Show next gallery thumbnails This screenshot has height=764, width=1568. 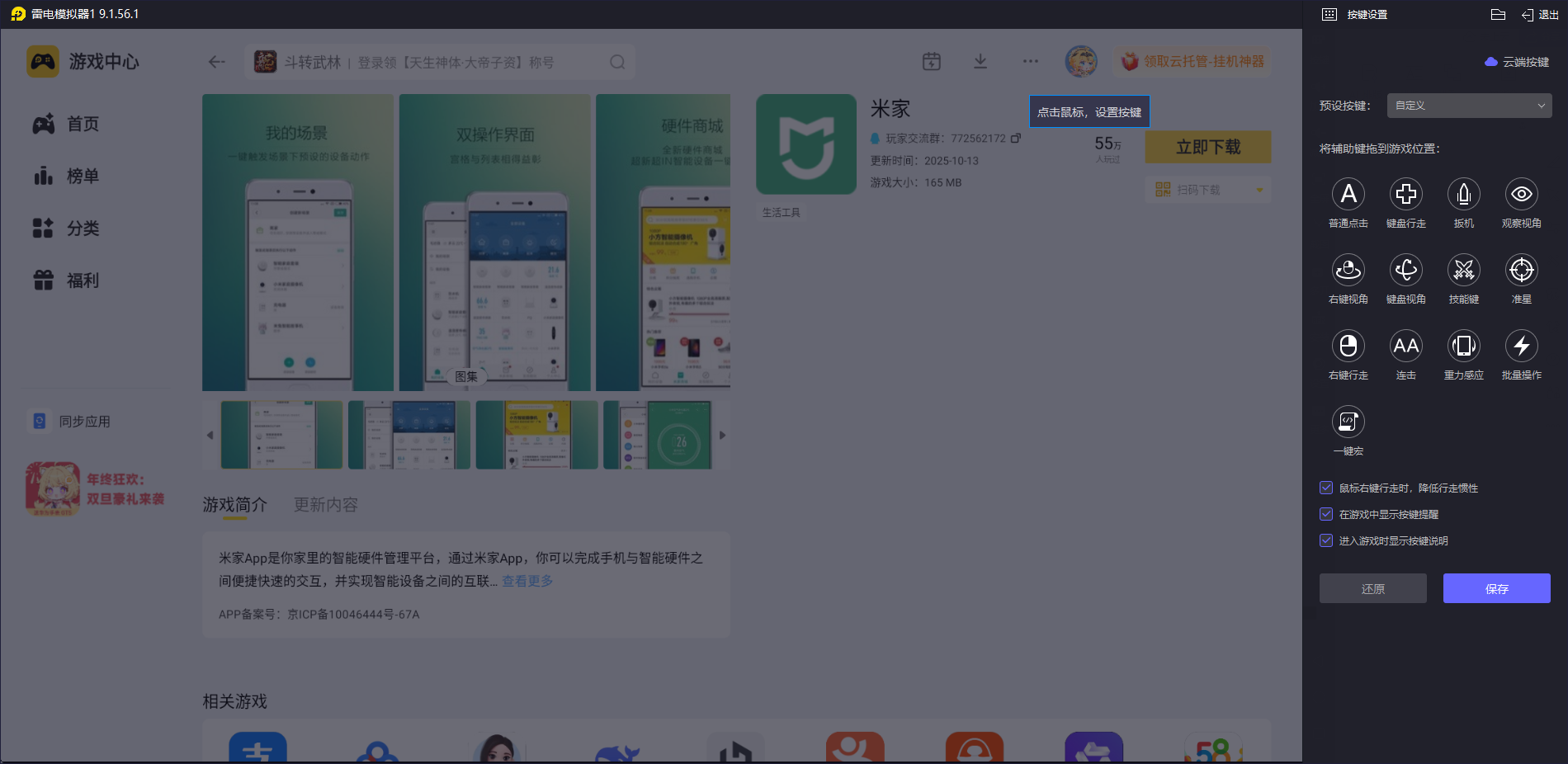pyautogui.click(x=722, y=435)
